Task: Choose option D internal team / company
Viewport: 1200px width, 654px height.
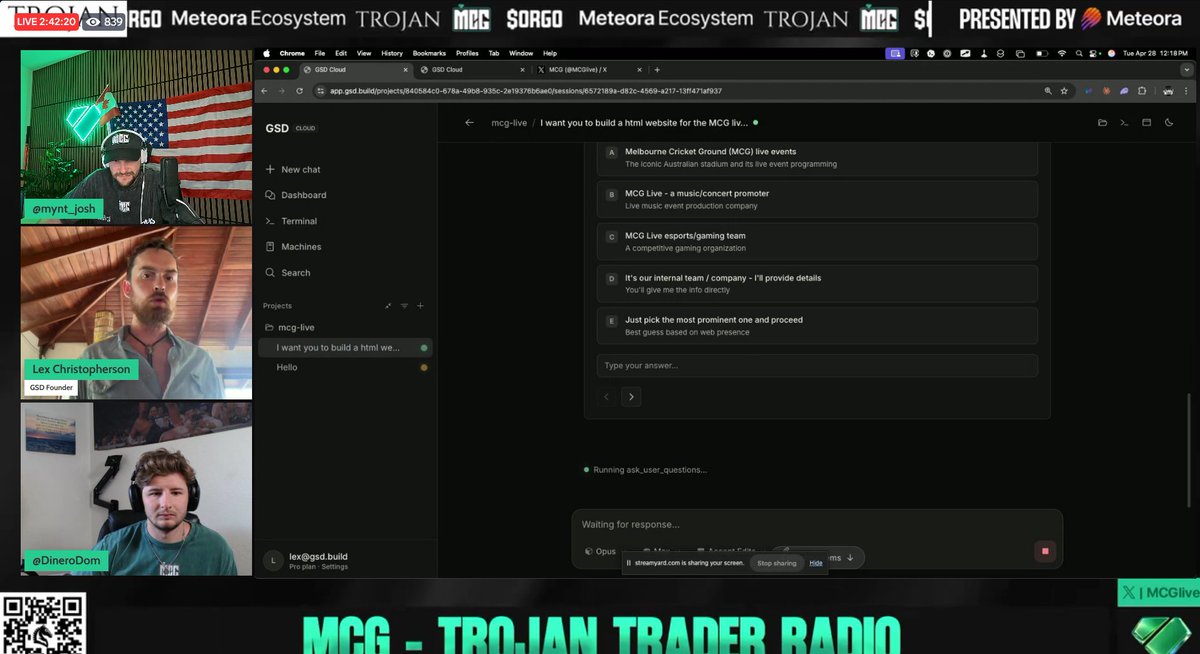Action: click(x=817, y=283)
